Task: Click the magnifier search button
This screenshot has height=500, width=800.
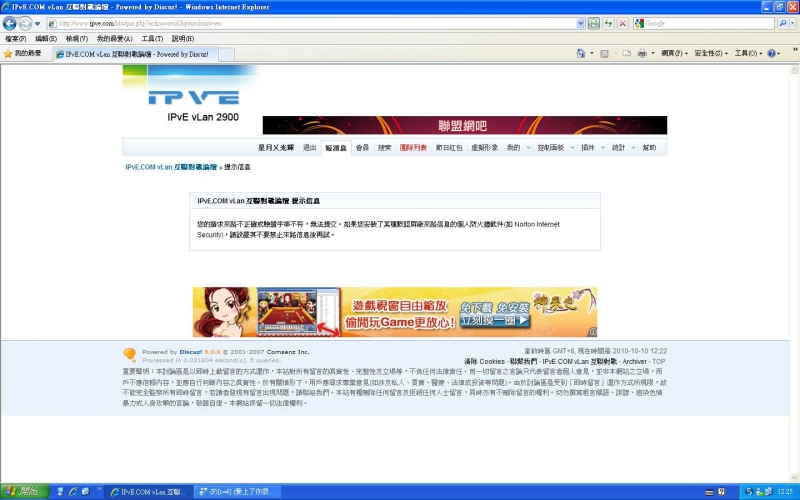Action: 782,23
